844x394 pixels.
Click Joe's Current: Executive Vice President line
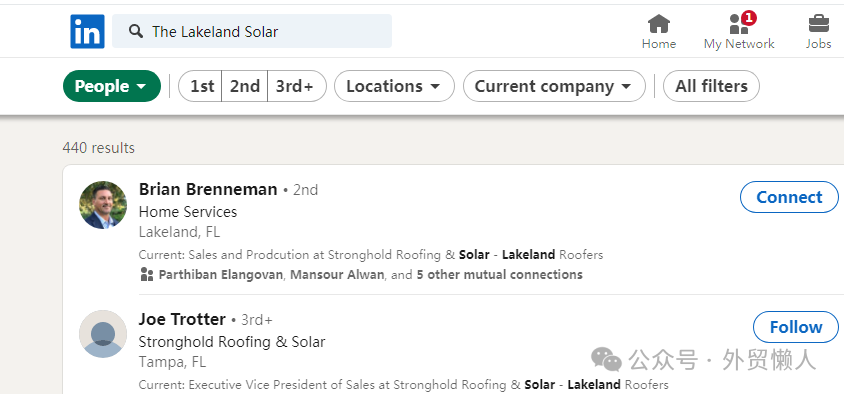[x=404, y=385]
